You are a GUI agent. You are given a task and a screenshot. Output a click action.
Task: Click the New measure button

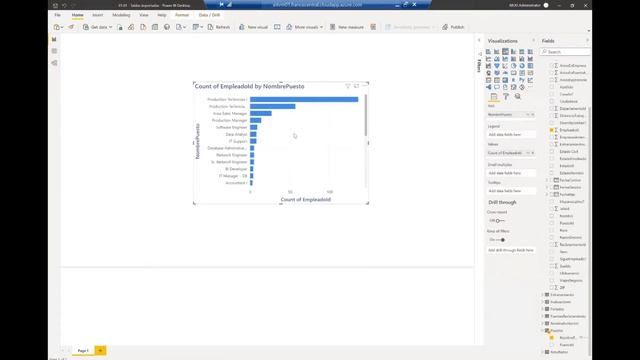tap(347, 27)
